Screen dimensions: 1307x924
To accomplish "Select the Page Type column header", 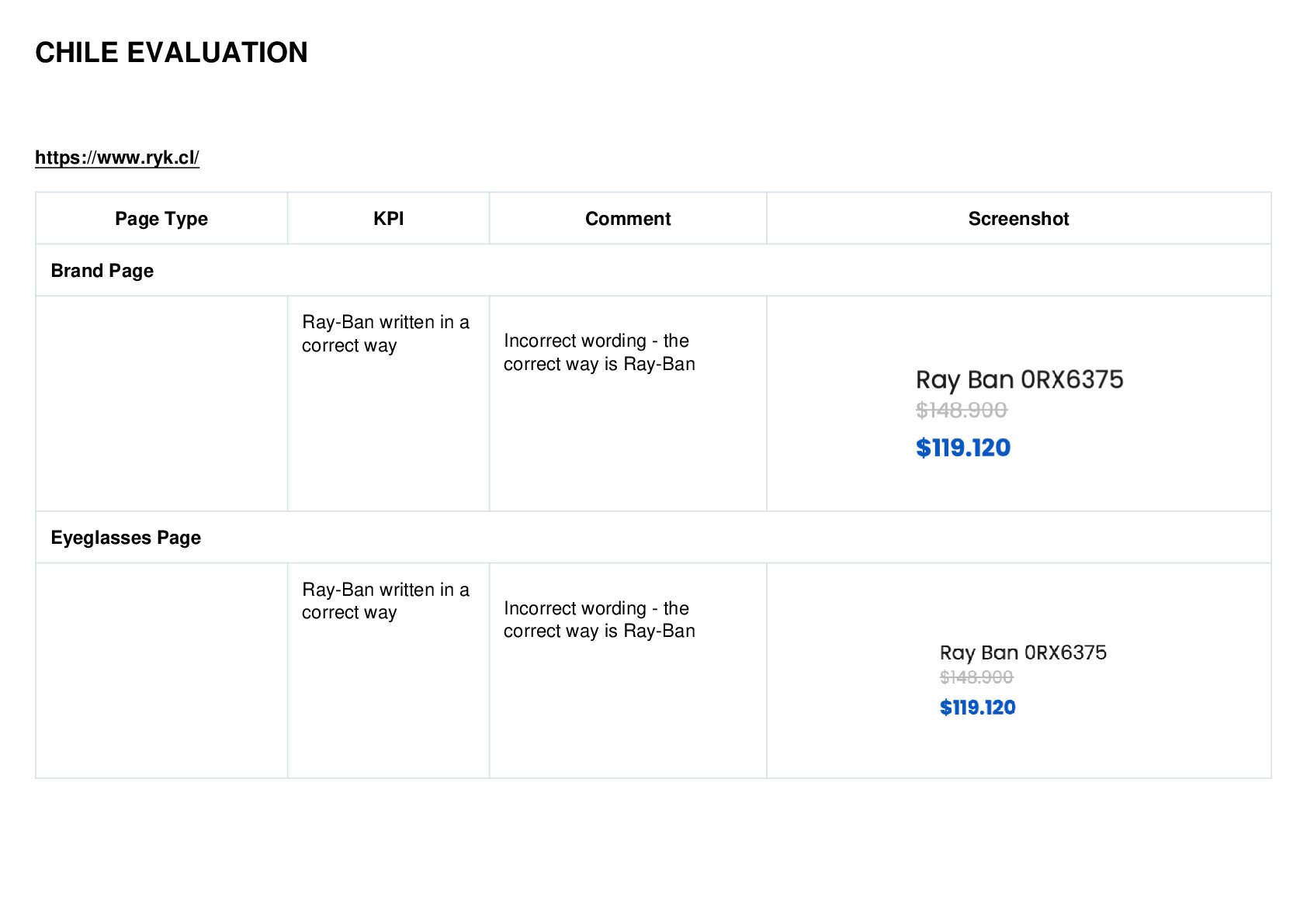I will click(161, 219).
